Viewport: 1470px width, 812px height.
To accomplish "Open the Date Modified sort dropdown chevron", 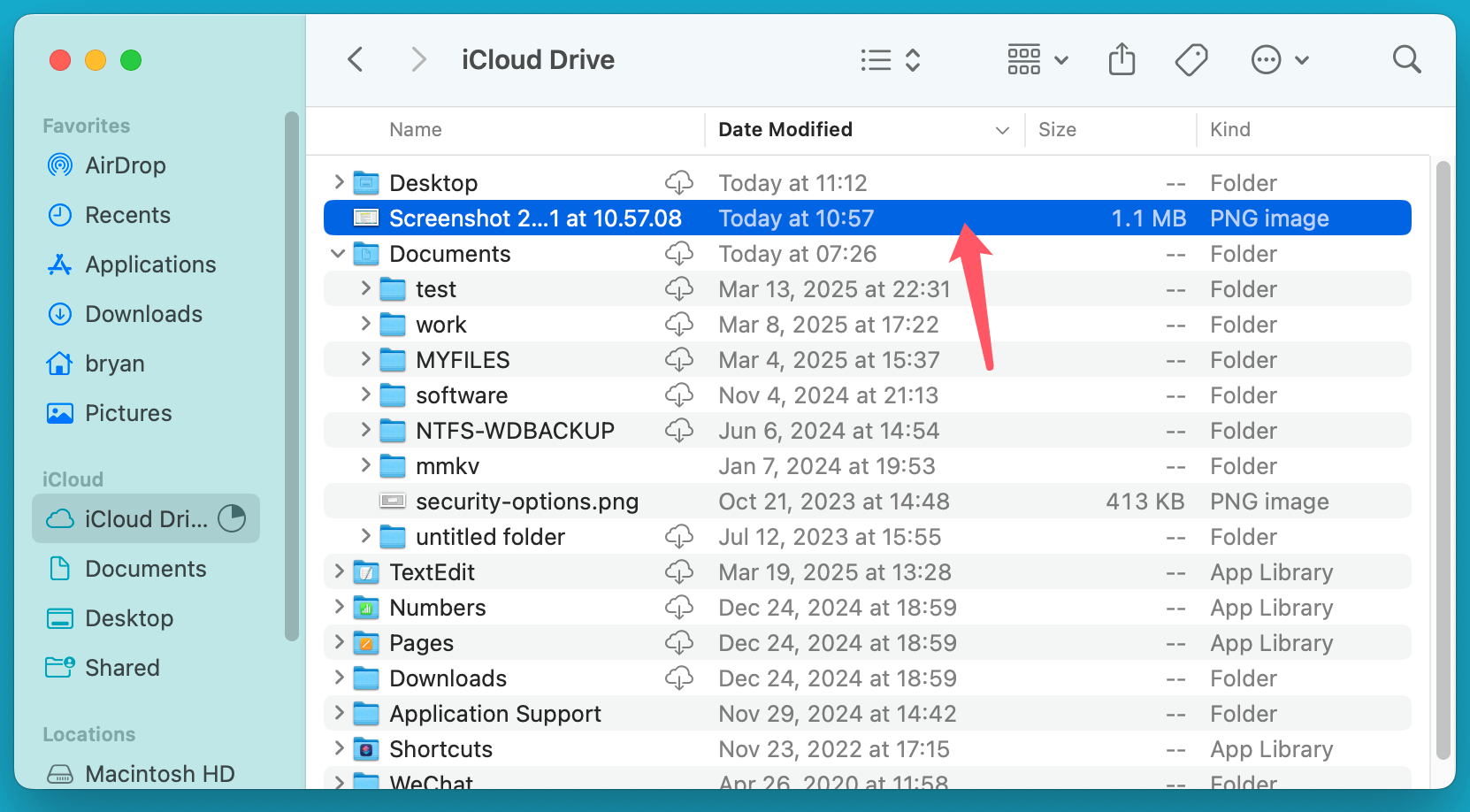I will (1001, 129).
